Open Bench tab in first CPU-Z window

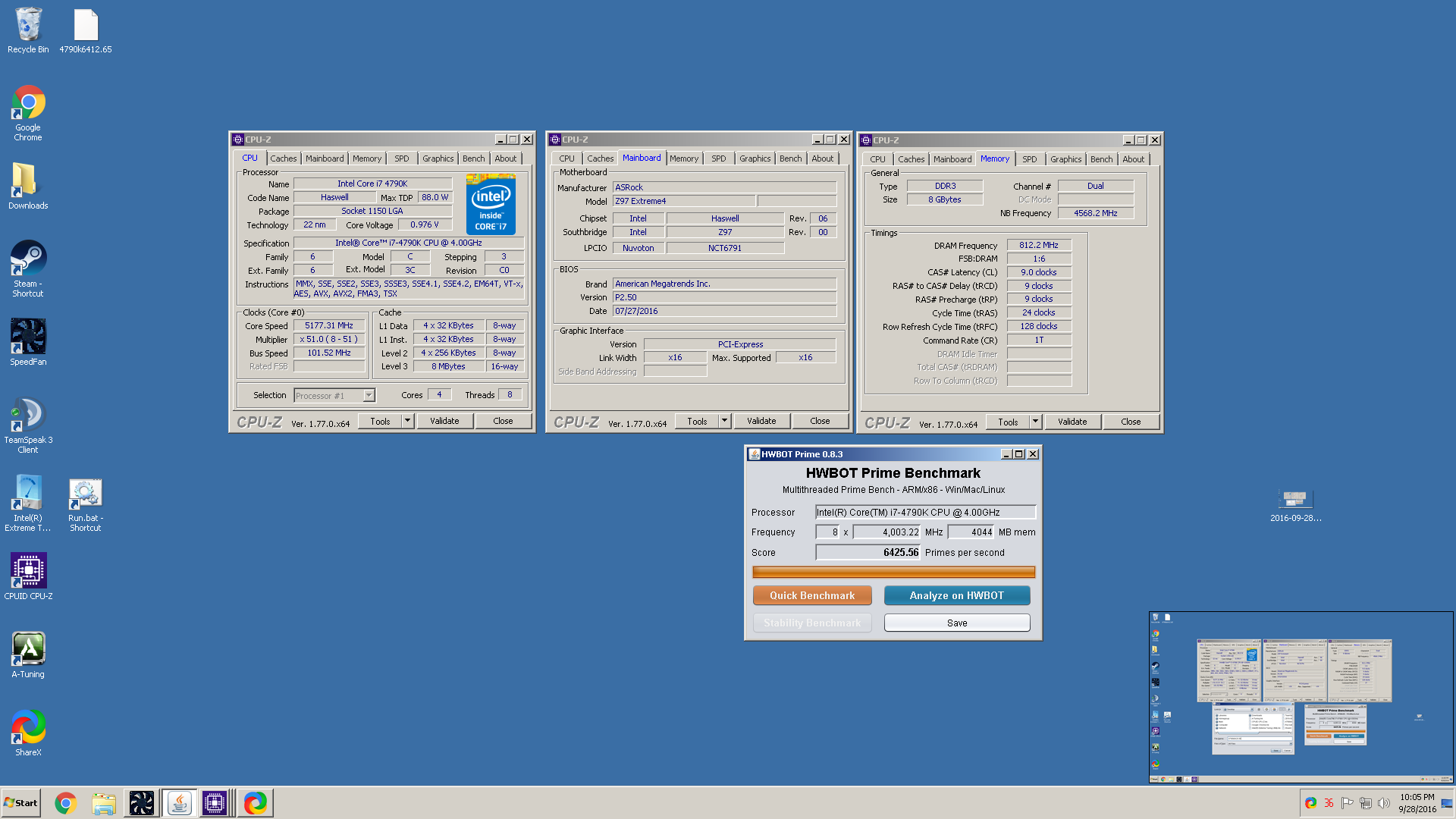tap(473, 158)
